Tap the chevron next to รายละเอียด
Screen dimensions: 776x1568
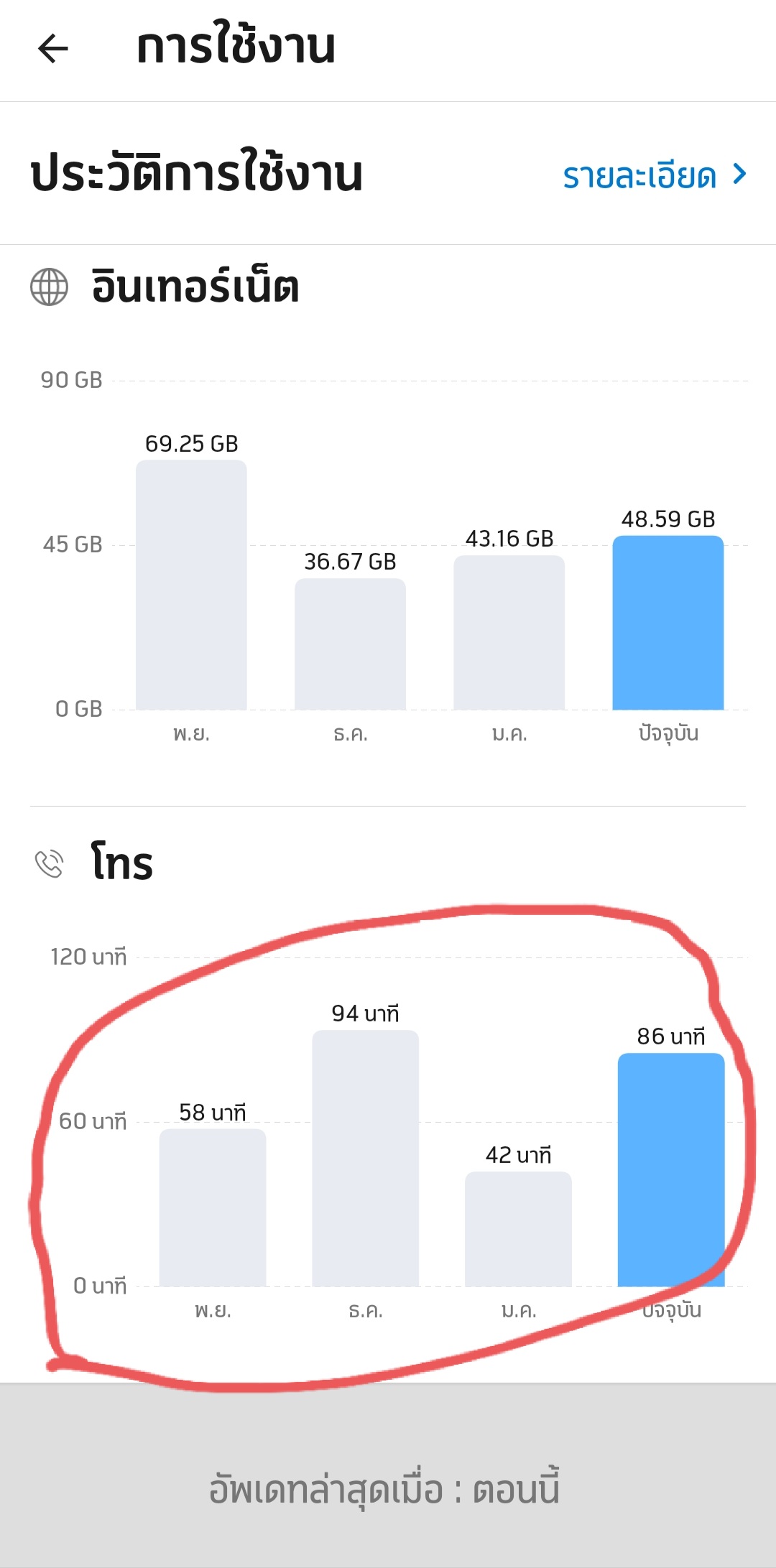pos(739,174)
